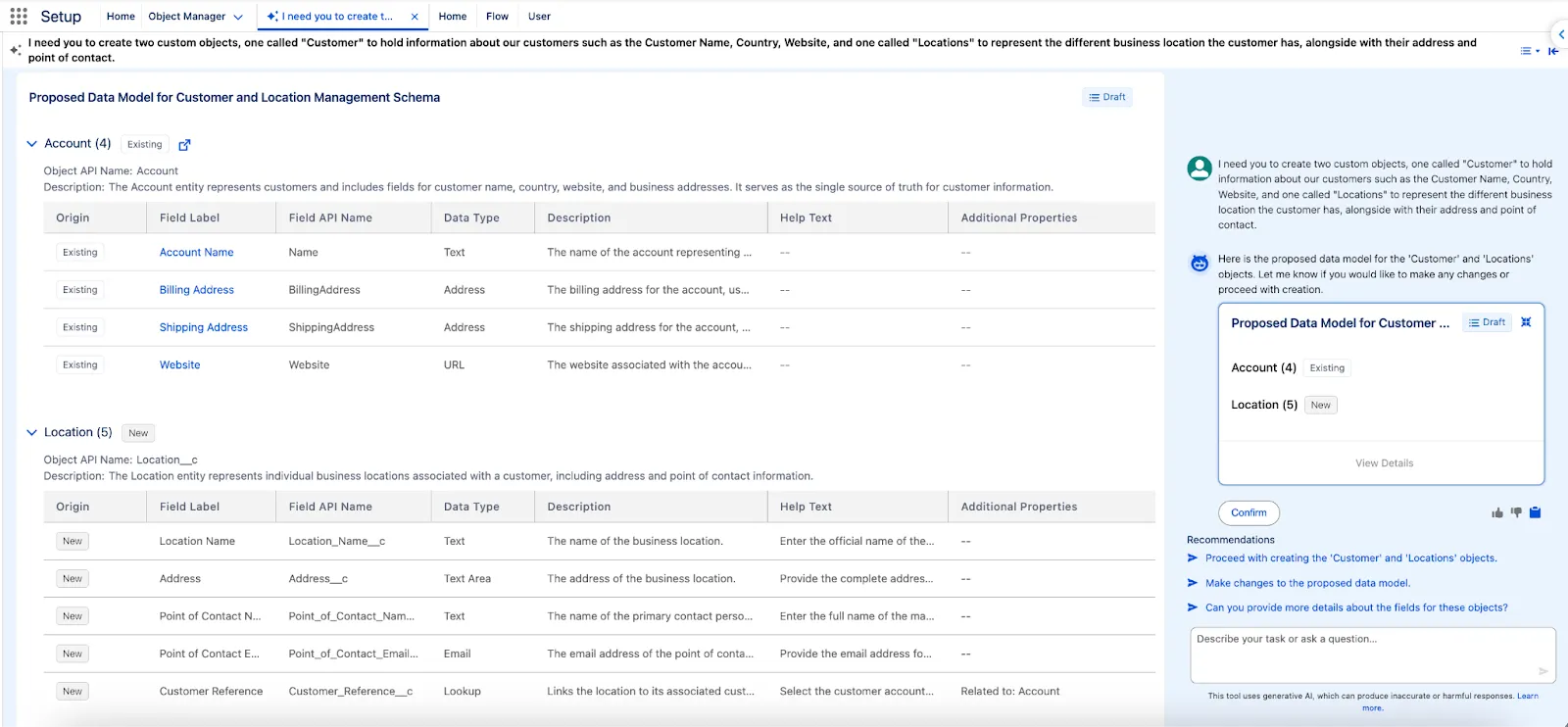Viewport: 1568px width, 727px height.
Task: Click the thumbs down feedback icon
Action: (x=1516, y=512)
